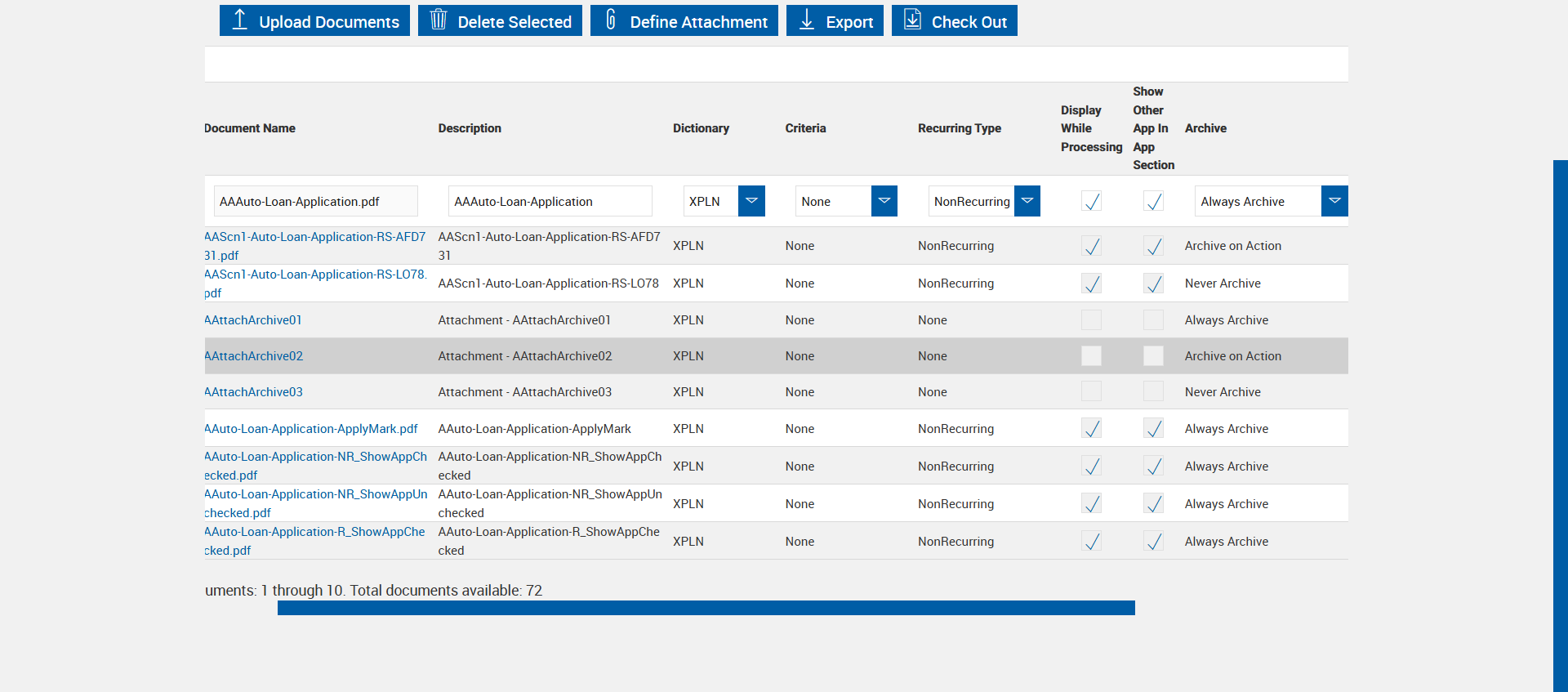Expand the Always Archive dropdown
This screenshot has height=692, width=1568.
1334,201
